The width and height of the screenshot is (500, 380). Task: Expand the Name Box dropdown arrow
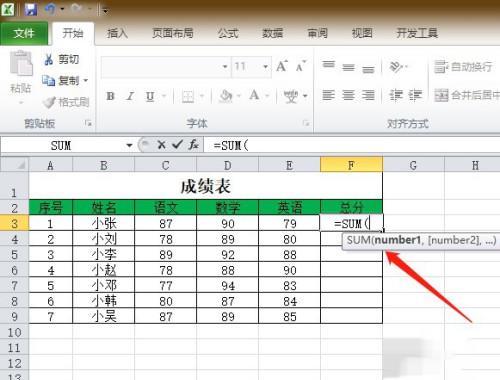point(129,145)
